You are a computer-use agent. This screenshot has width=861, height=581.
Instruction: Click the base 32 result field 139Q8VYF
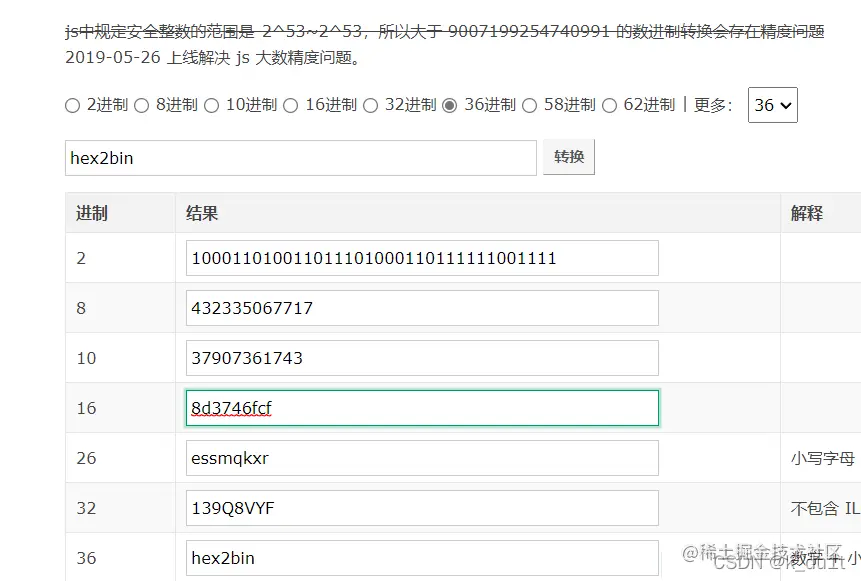[x=422, y=508]
